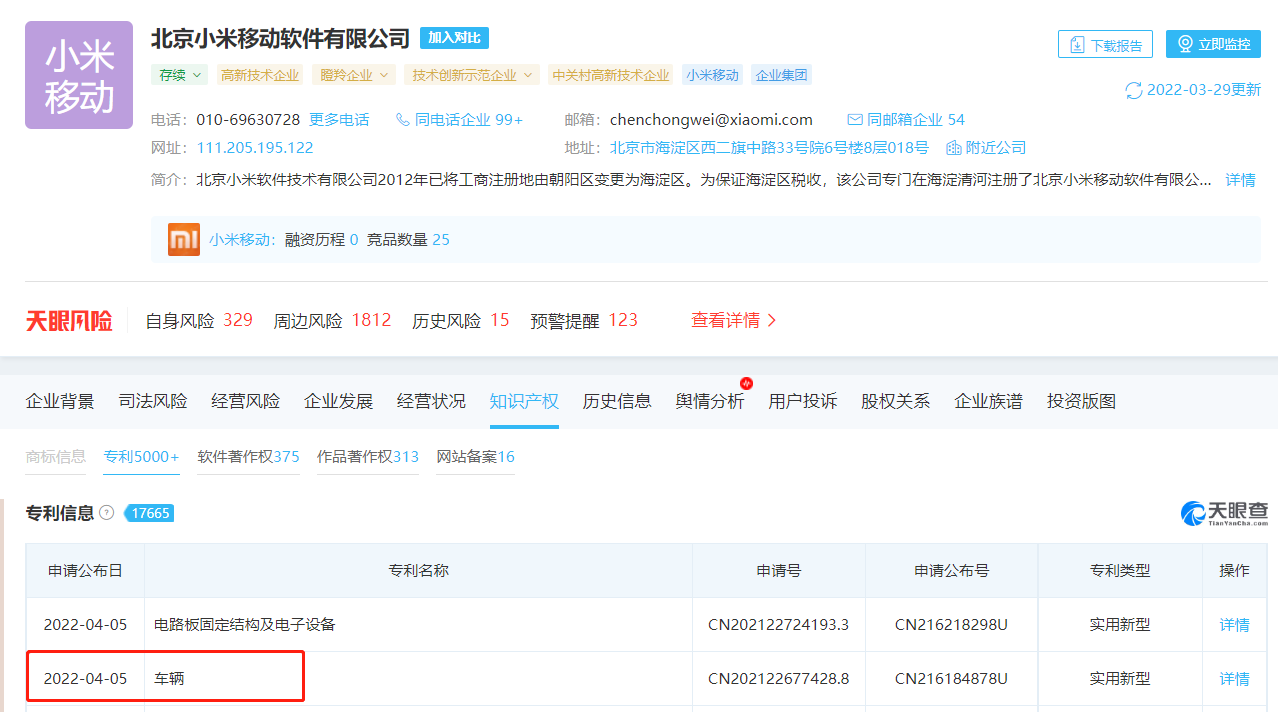Click the 查看详情 risk link
Image resolution: width=1278 pixels, height=712 pixels.
tap(734, 320)
